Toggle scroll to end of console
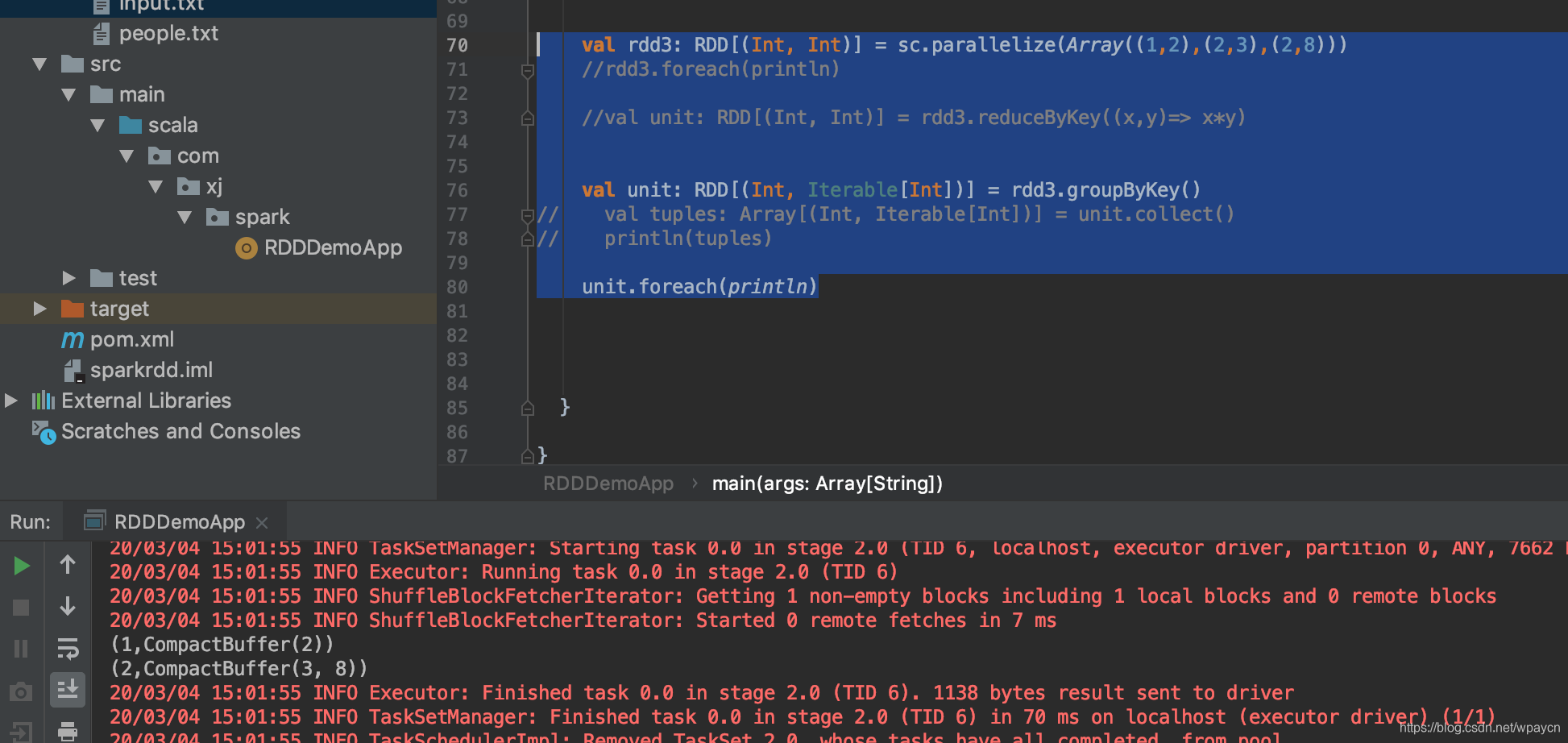 68,690
